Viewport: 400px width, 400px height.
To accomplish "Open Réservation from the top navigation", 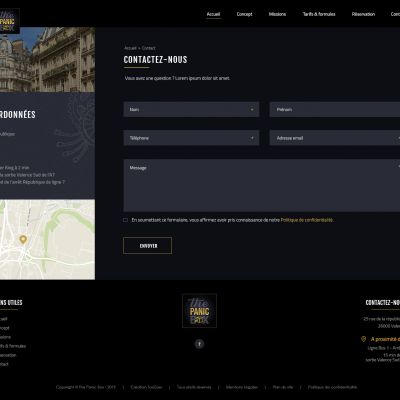I will click(363, 14).
